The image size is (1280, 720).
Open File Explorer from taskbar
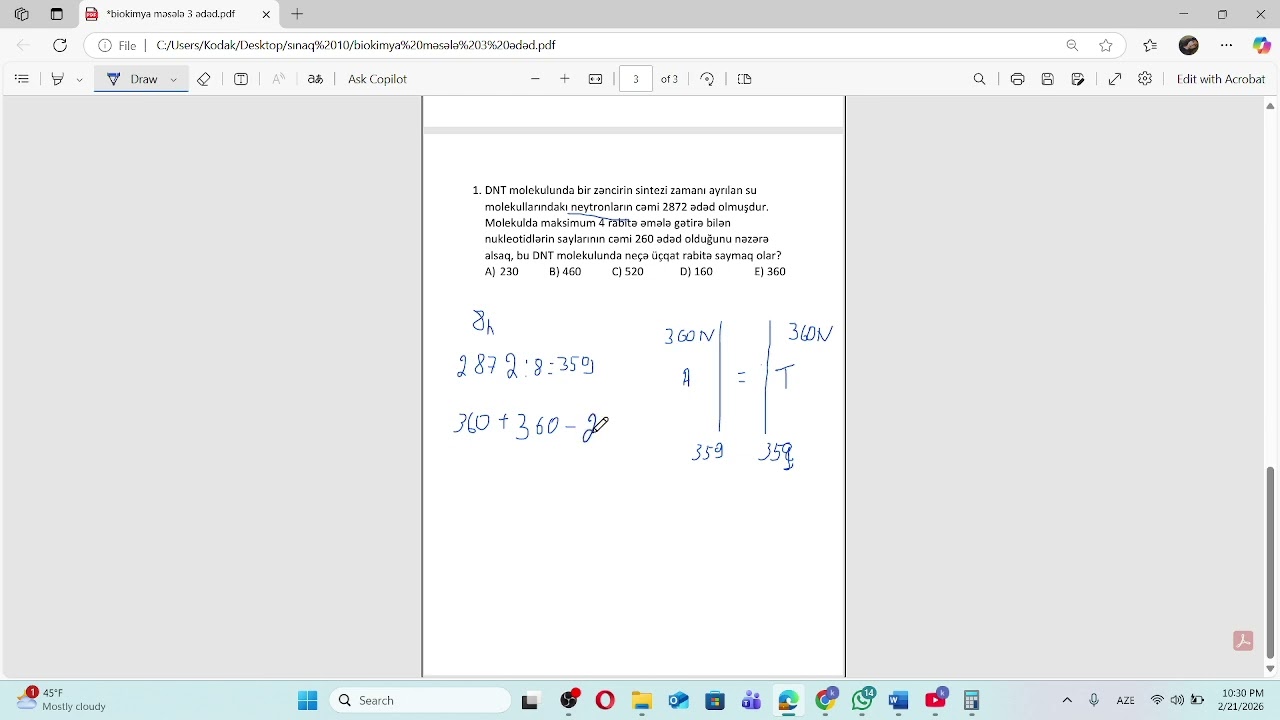click(x=642, y=701)
